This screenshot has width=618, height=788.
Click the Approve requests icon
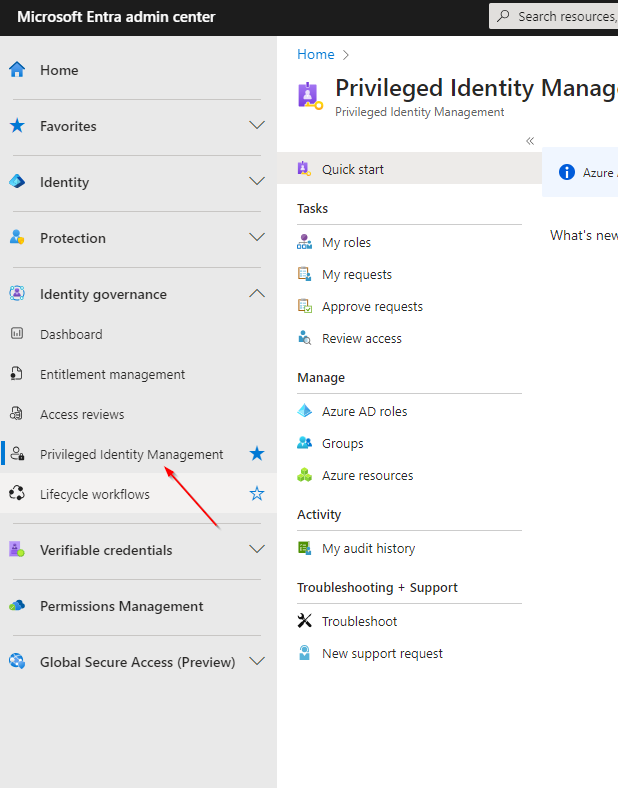(x=304, y=306)
